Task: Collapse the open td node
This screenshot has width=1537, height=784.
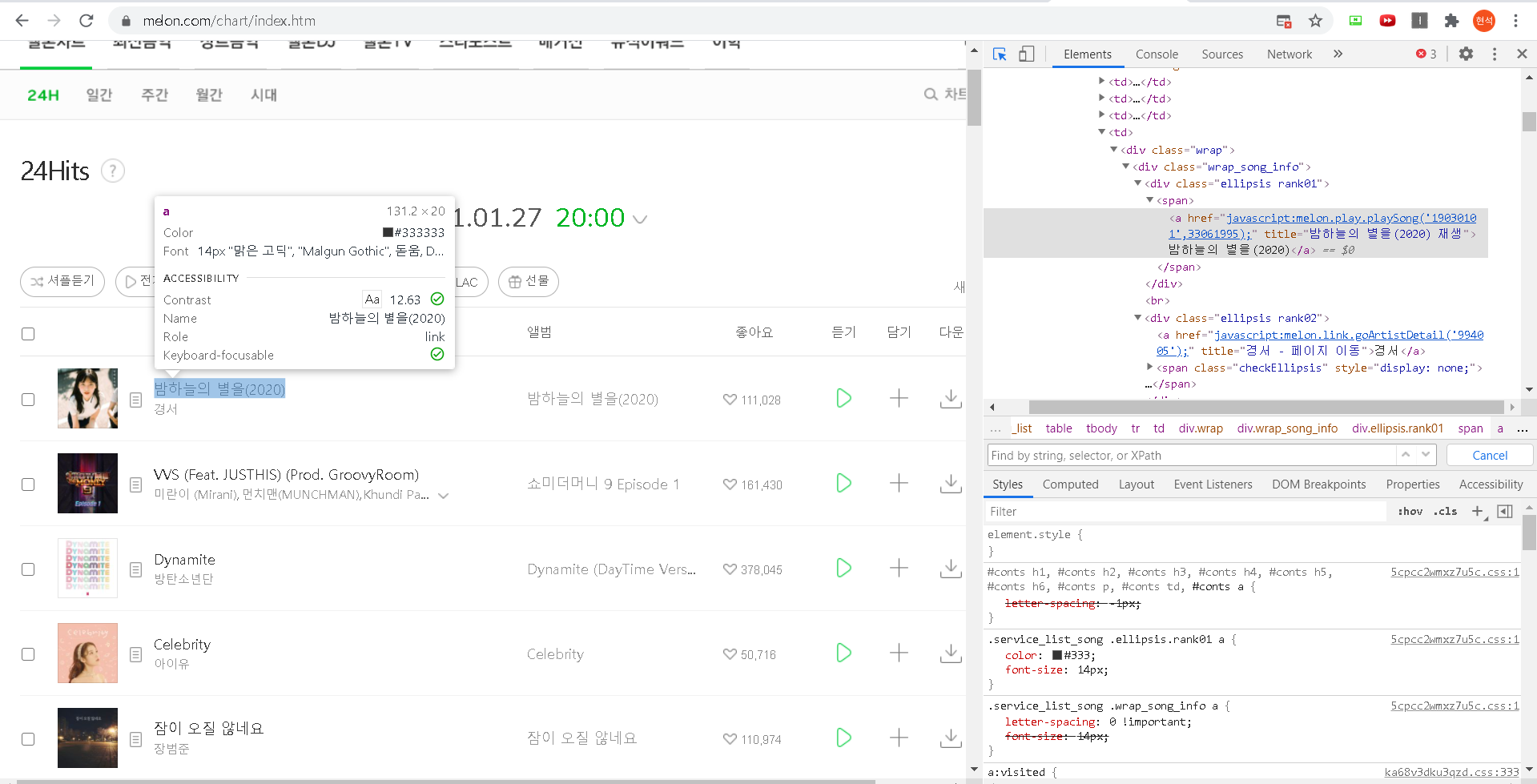Action: click(x=1102, y=132)
